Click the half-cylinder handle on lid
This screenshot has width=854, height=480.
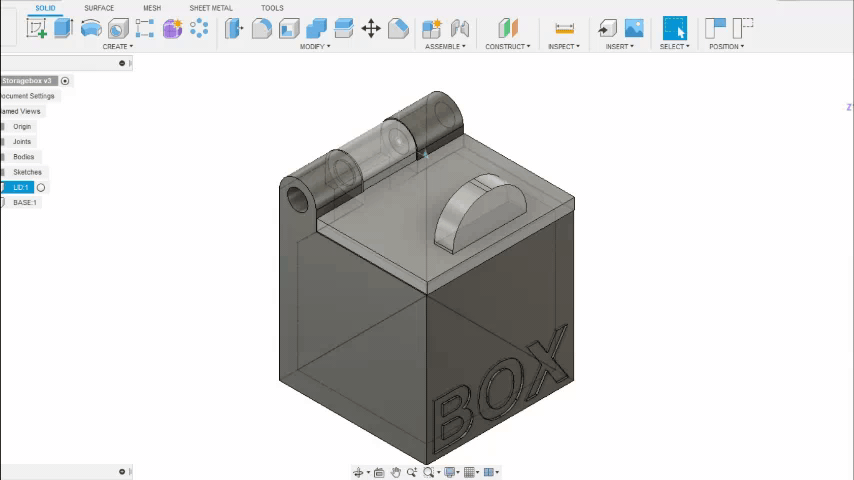click(478, 211)
